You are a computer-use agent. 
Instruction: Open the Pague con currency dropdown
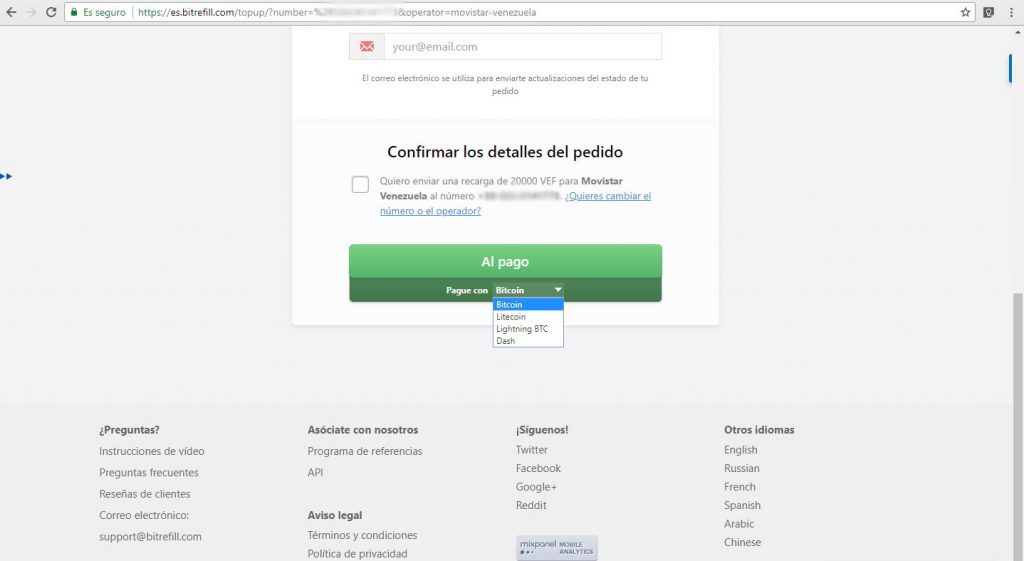pyautogui.click(x=528, y=290)
